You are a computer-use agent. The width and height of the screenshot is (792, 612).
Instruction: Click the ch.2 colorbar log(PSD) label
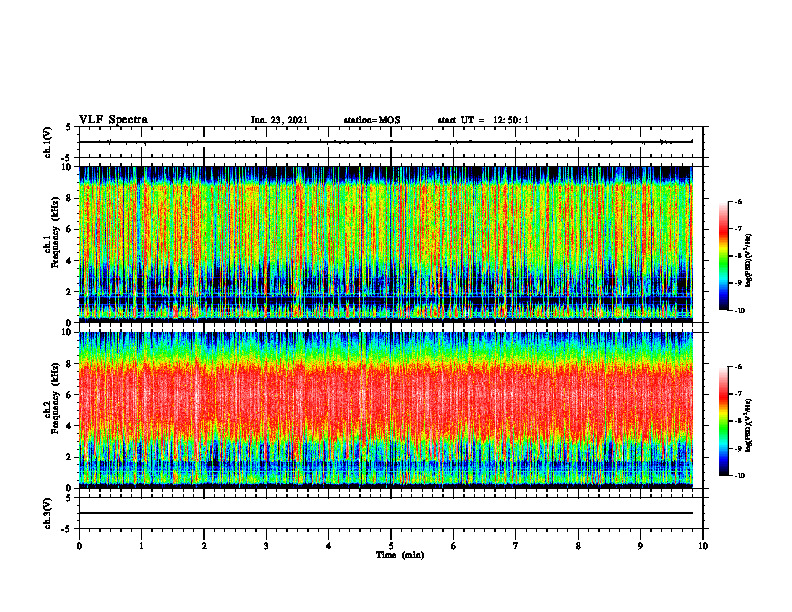[x=749, y=425]
